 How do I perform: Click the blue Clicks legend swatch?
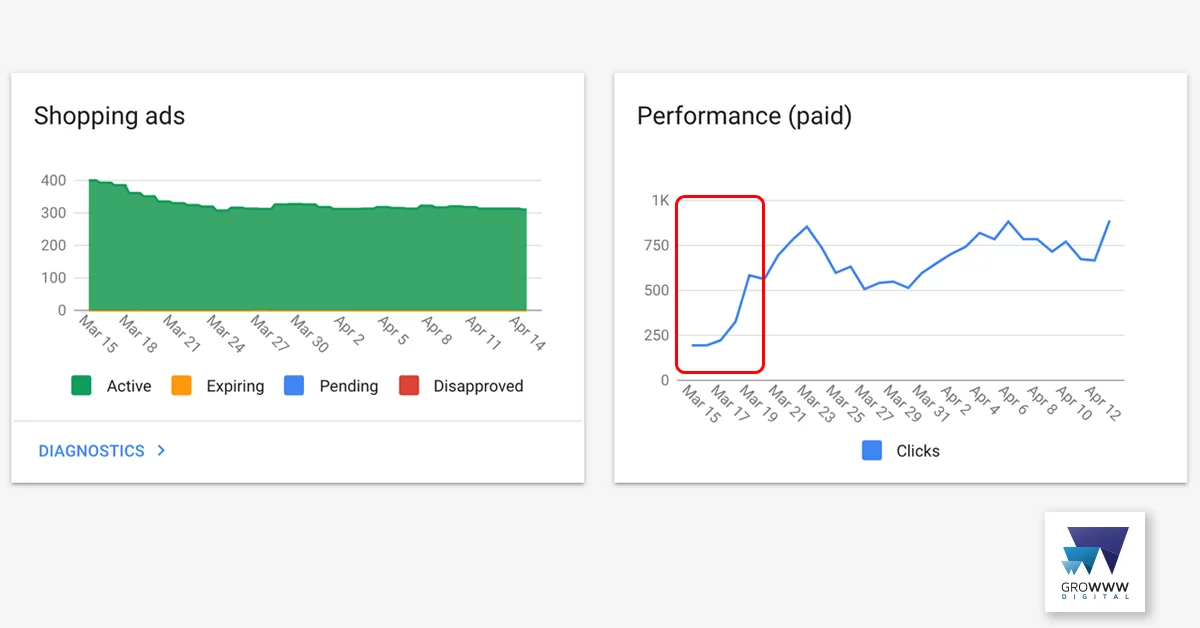pyautogui.click(x=872, y=451)
